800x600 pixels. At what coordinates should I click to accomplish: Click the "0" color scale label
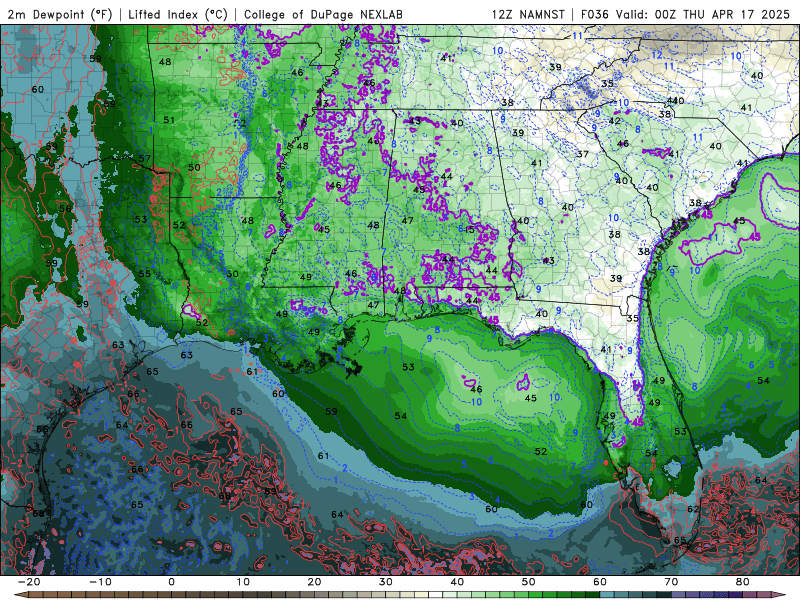[x=171, y=582]
